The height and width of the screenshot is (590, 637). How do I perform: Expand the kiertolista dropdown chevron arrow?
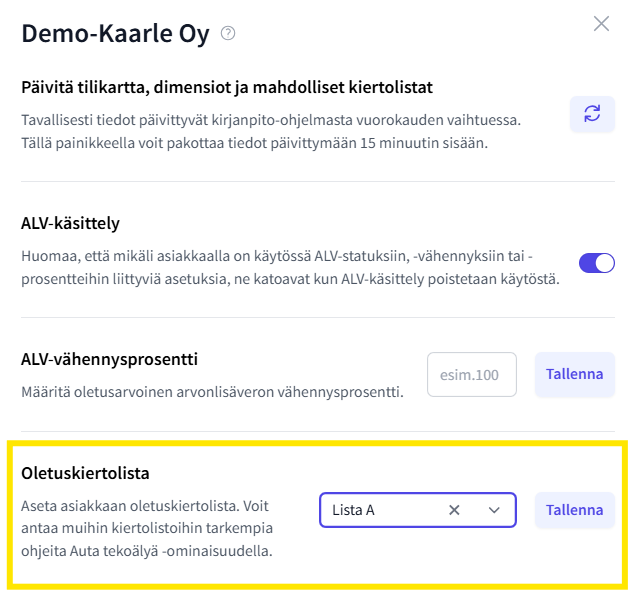click(494, 510)
